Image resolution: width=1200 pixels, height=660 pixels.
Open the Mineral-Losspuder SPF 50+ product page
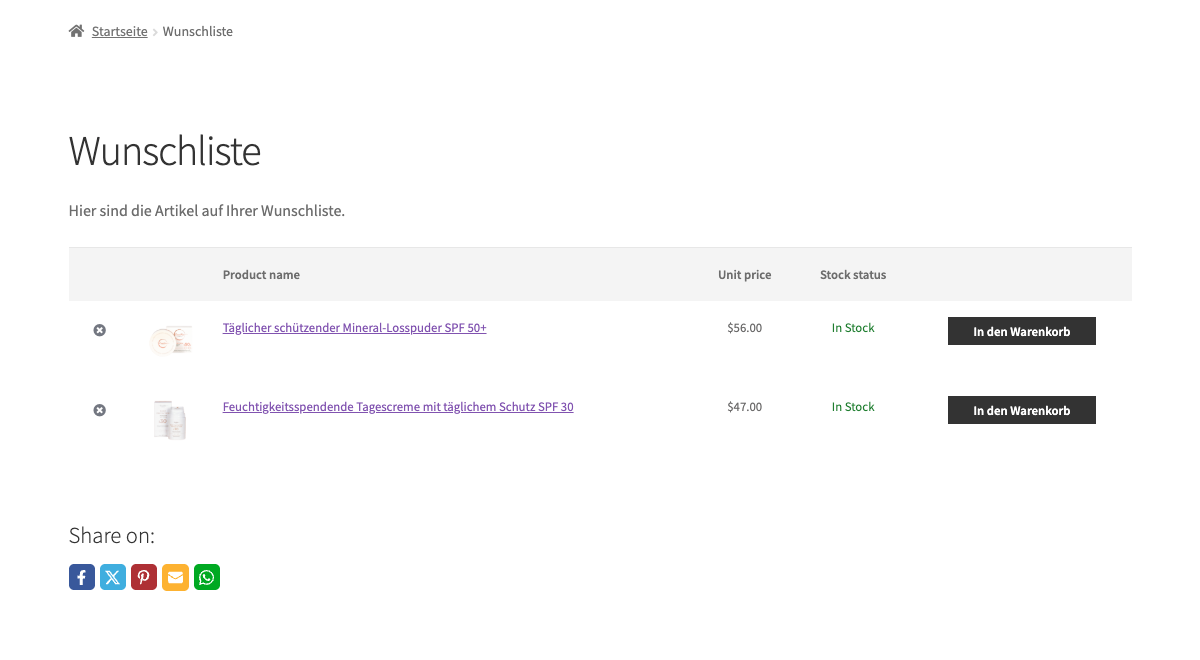[354, 327]
